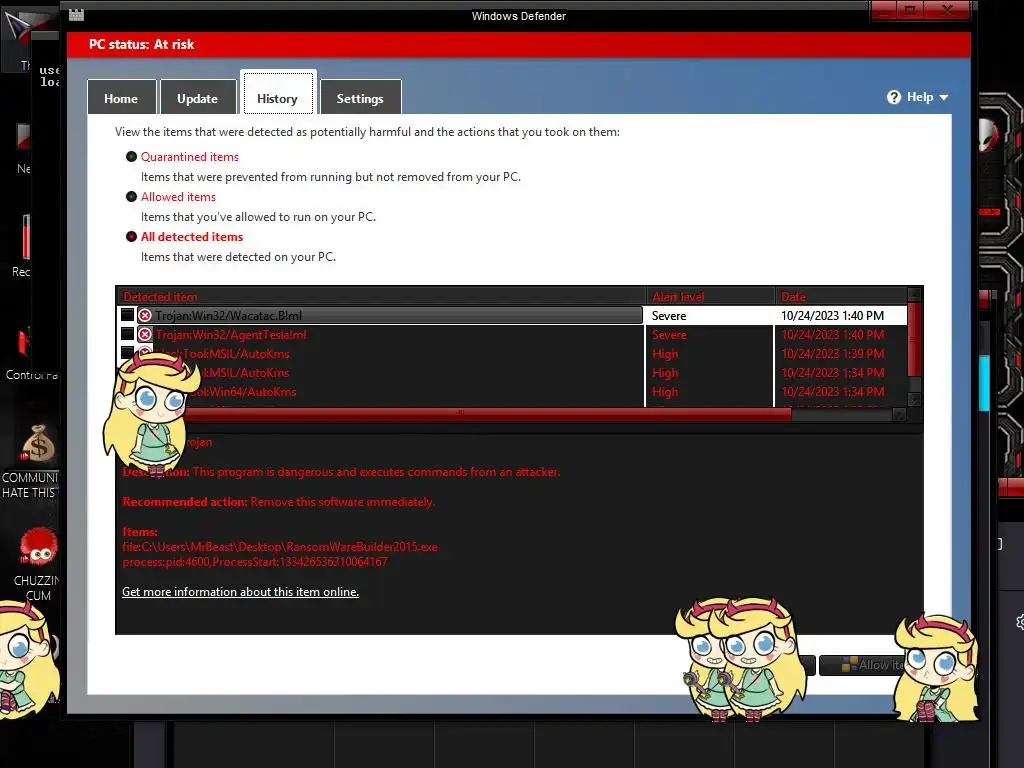
Task: Open Get more information about this item online
Action: point(240,592)
